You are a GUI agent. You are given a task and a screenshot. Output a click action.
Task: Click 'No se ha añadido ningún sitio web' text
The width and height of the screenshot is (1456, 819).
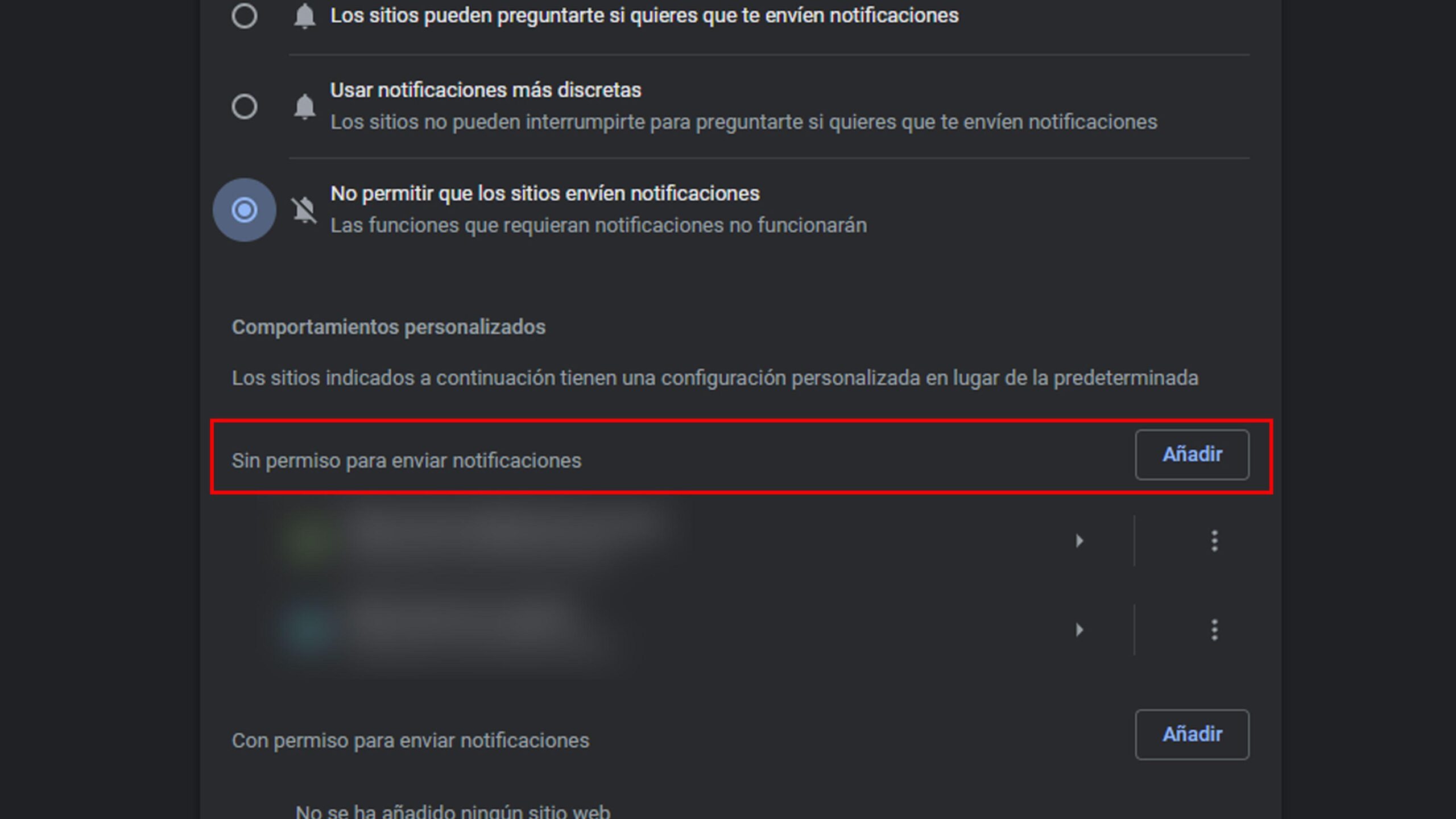[x=453, y=810]
